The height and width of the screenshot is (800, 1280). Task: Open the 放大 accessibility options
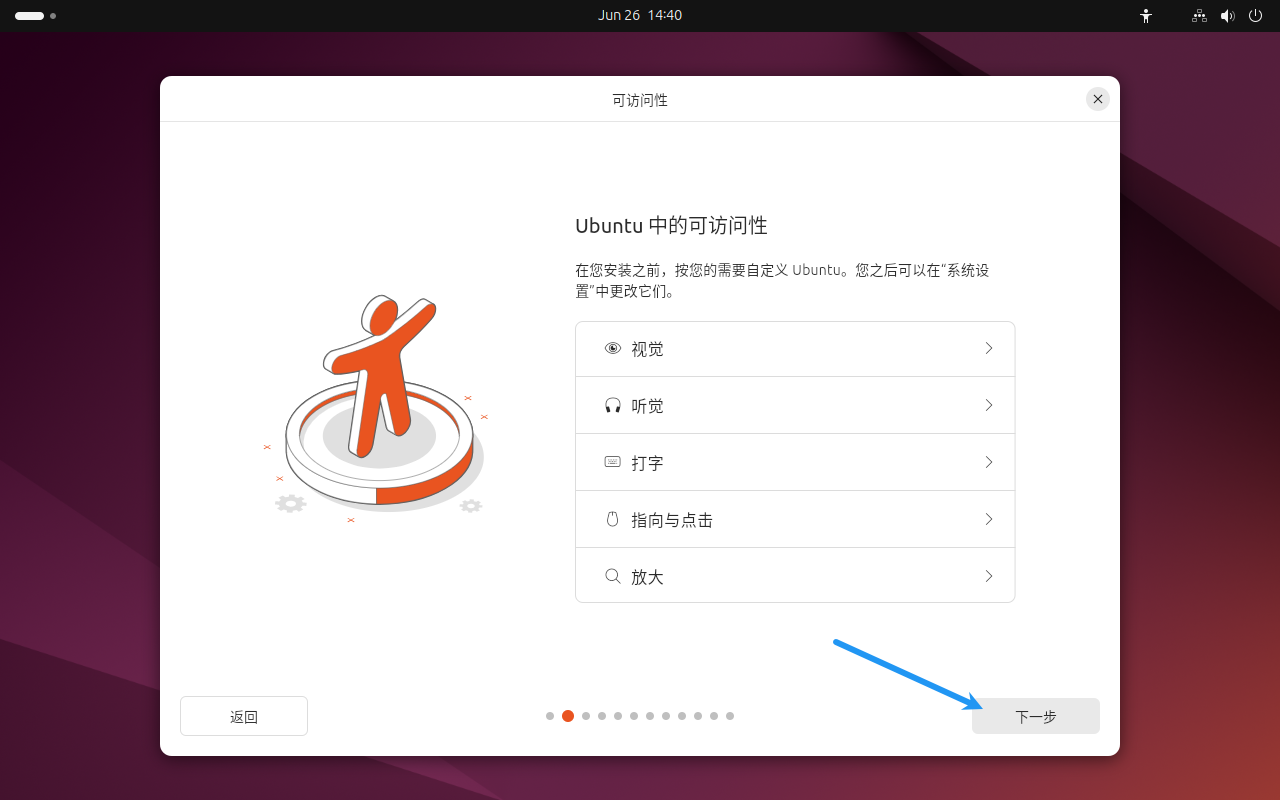pyautogui.click(x=795, y=576)
